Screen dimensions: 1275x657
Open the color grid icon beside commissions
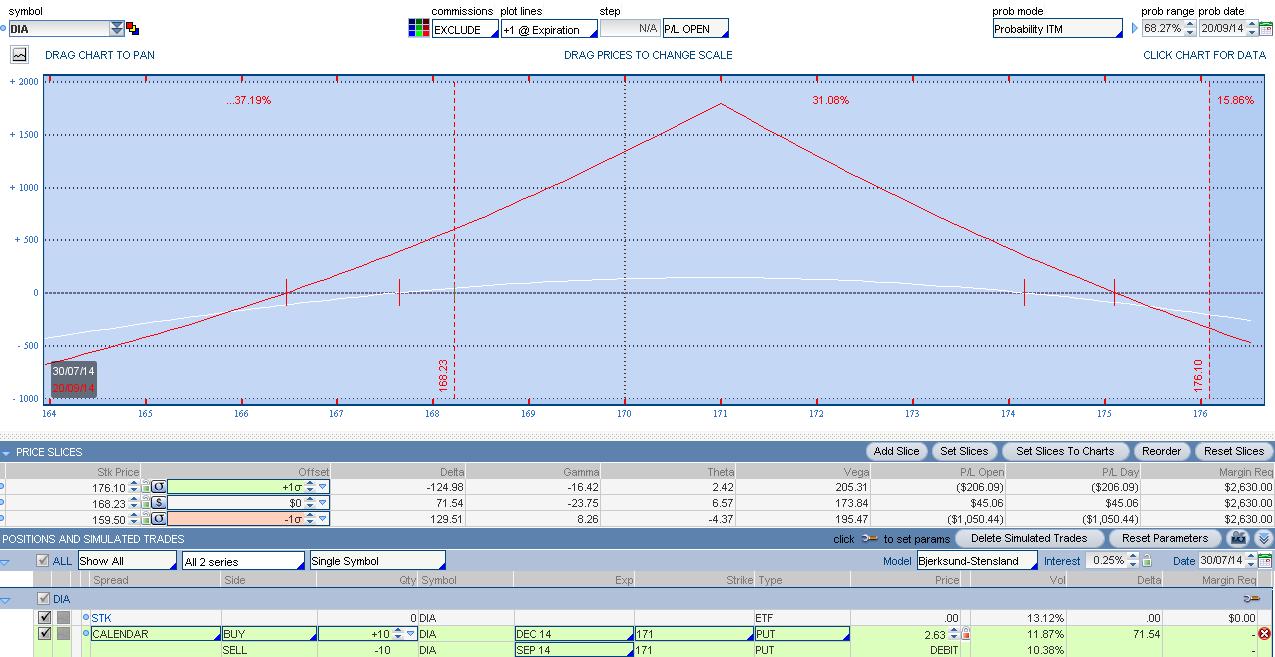coord(418,28)
